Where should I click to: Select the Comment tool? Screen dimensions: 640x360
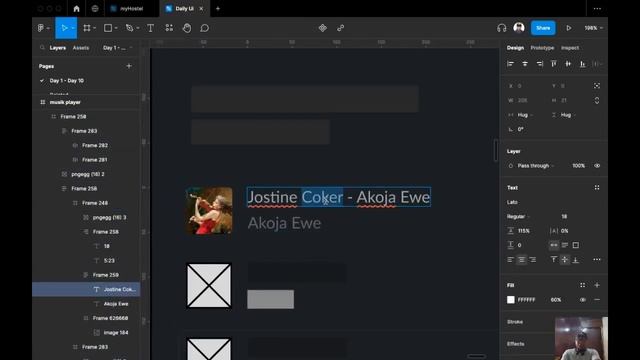[204, 28]
